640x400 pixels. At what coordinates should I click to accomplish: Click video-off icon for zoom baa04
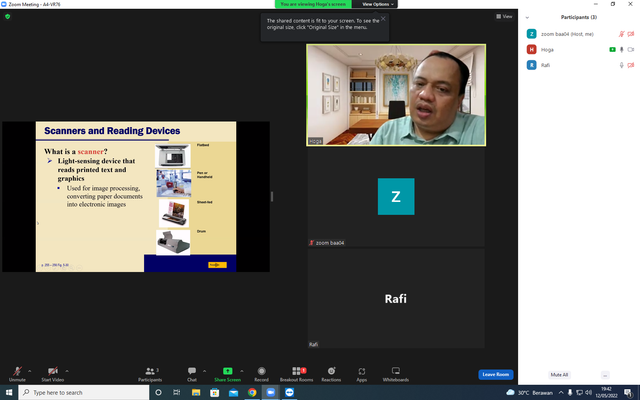click(x=631, y=34)
